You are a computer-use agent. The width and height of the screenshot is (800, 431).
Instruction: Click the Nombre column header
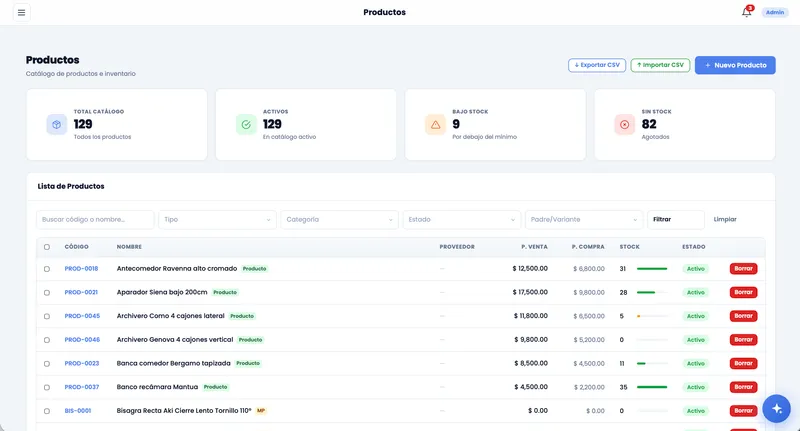click(x=129, y=247)
